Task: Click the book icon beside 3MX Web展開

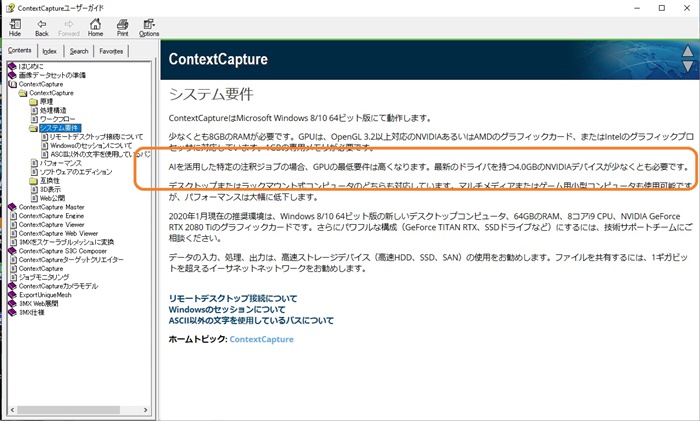Action: pos(12,304)
